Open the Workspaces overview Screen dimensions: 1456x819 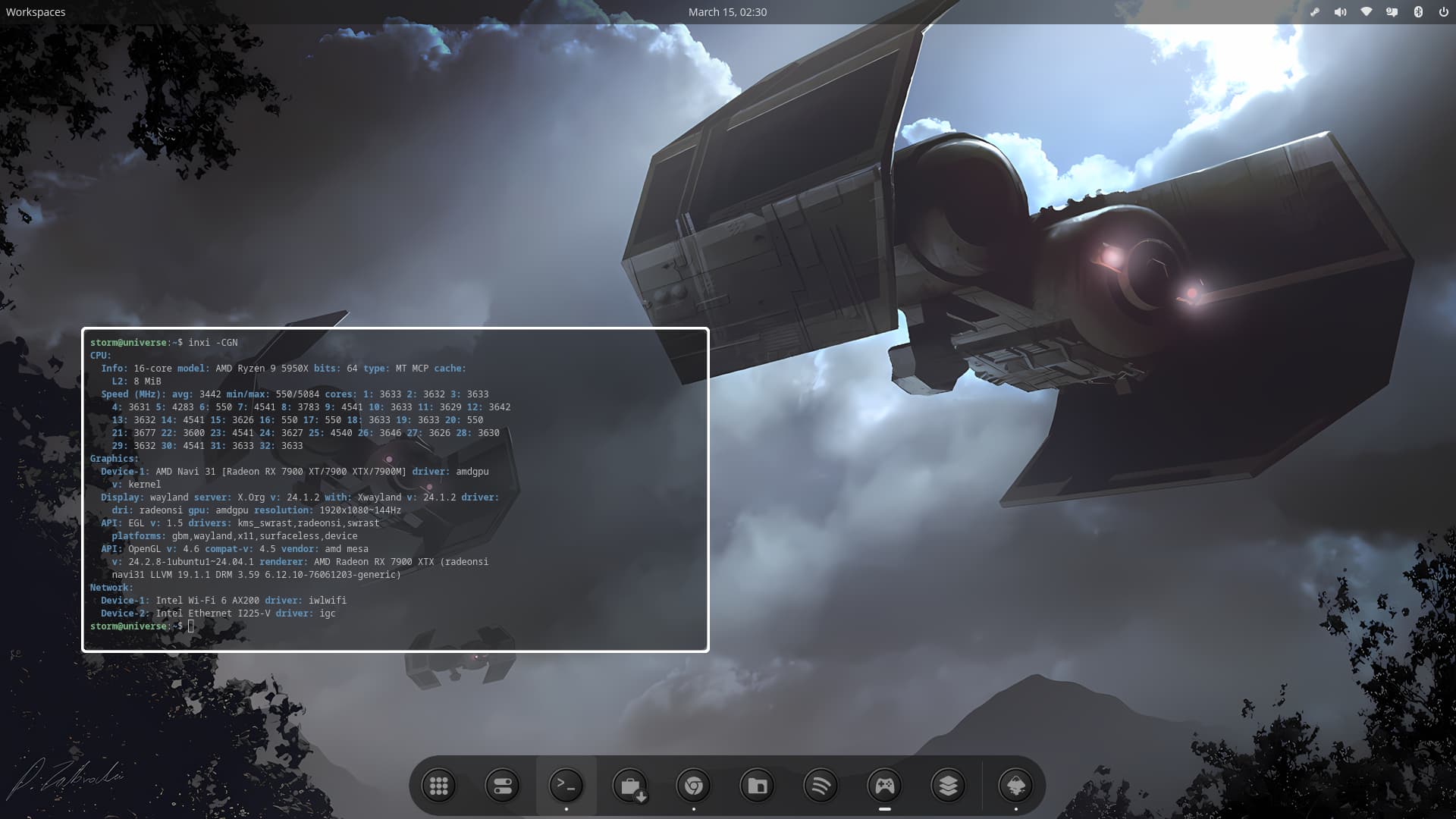(36, 12)
